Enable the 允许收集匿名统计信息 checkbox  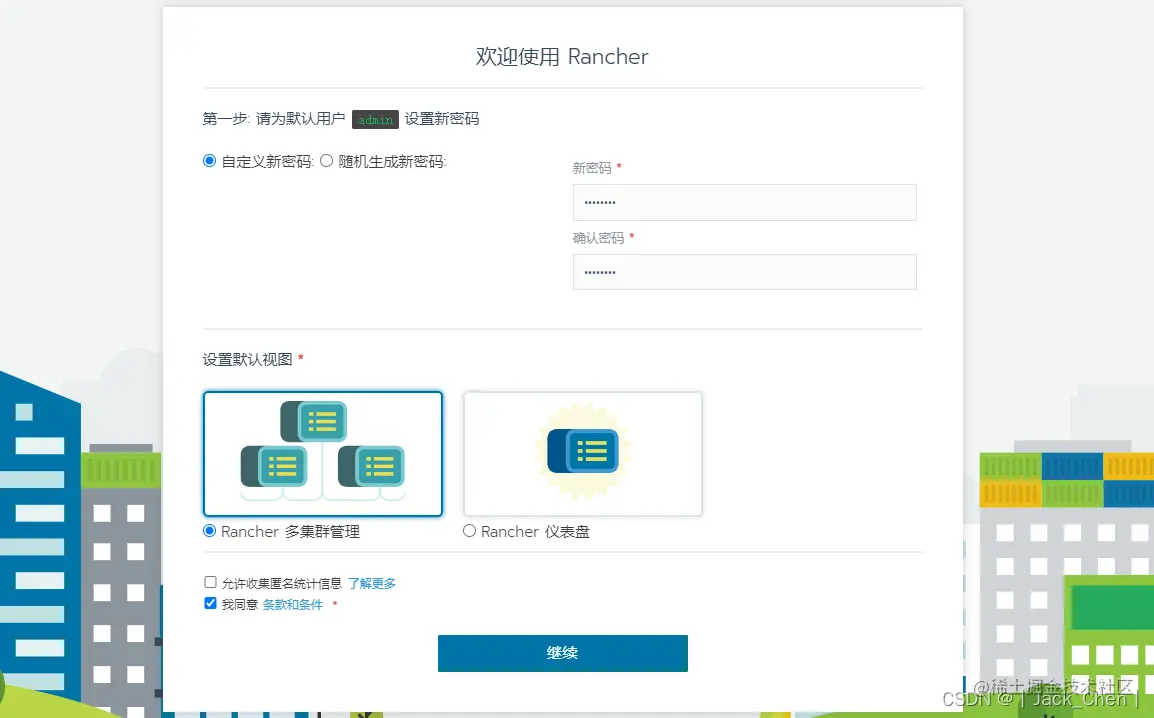[210, 581]
